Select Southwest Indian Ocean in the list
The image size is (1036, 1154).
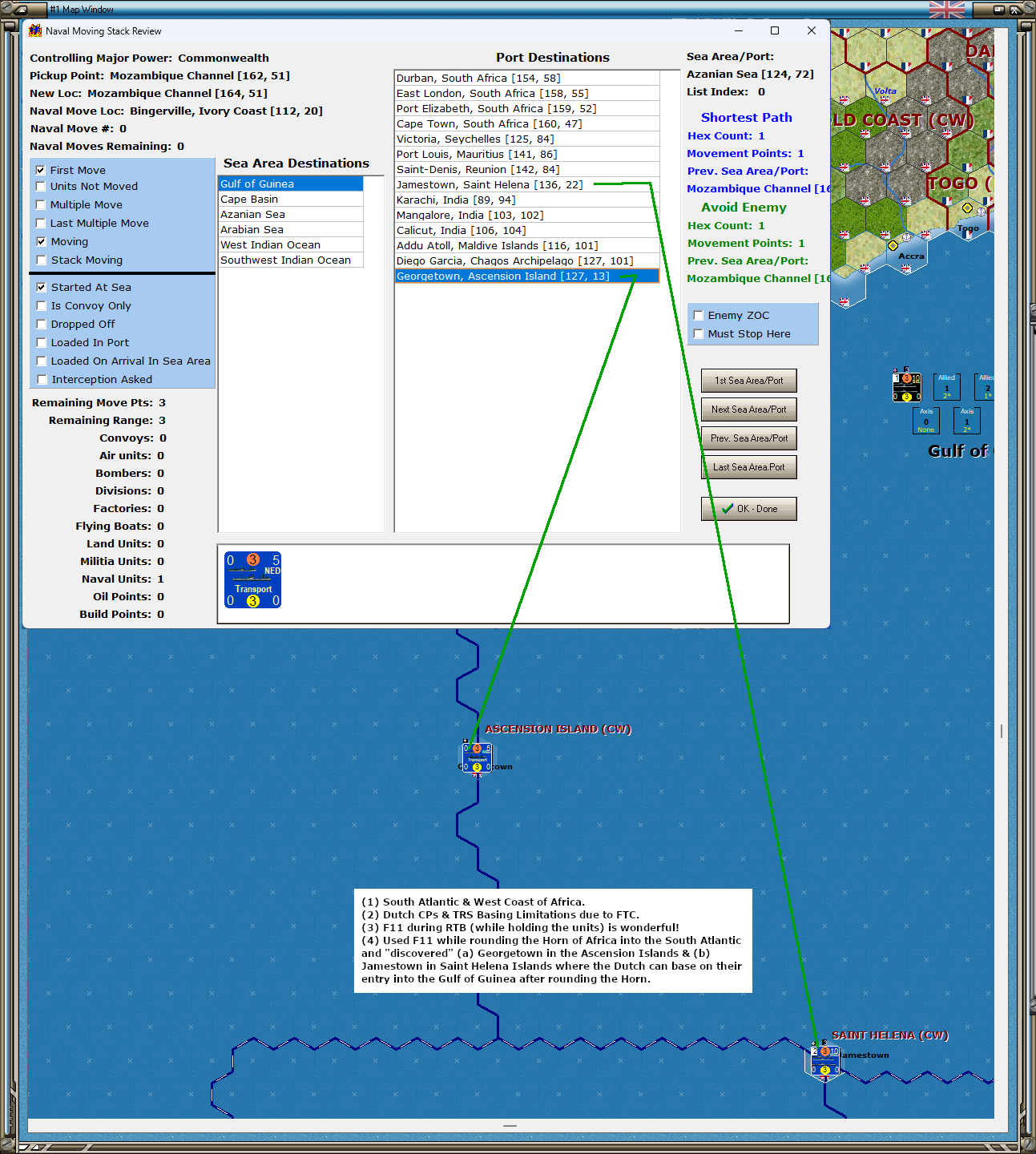(291, 260)
